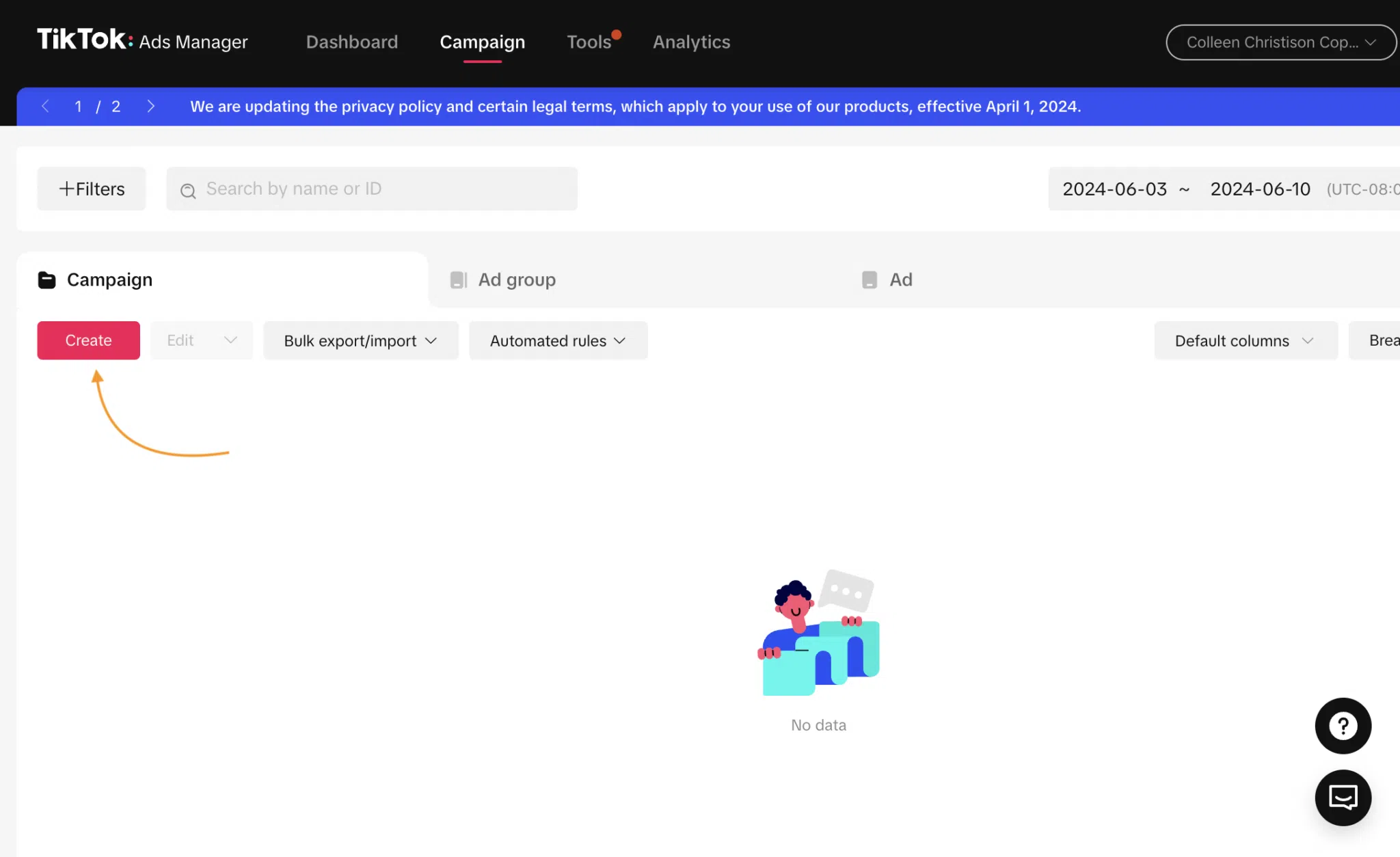This screenshot has height=857, width=1400.
Task: Focus the Search by name or ID field
Action: pos(372,189)
